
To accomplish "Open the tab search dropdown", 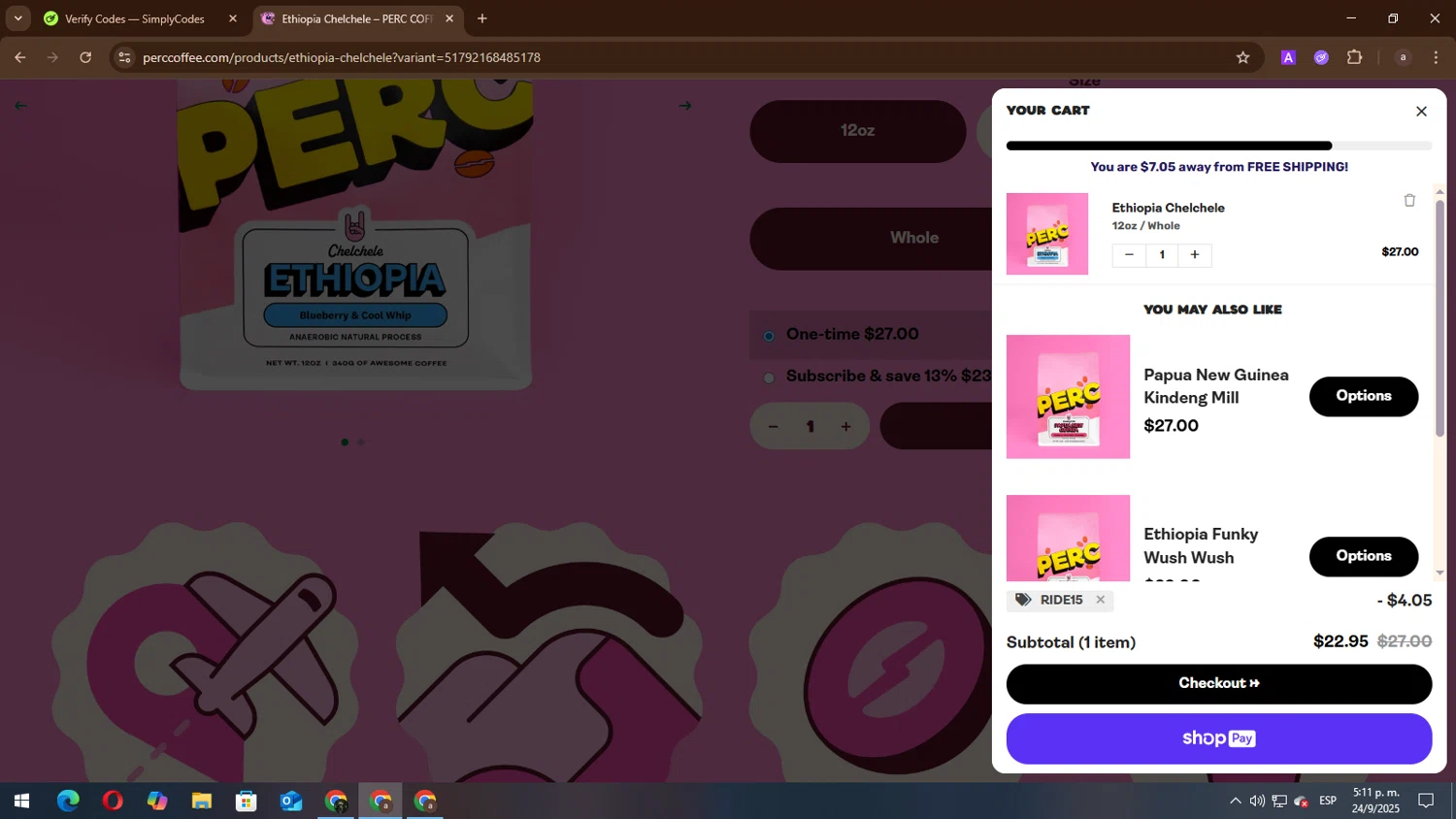I will pyautogui.click(x=17, y=18).
